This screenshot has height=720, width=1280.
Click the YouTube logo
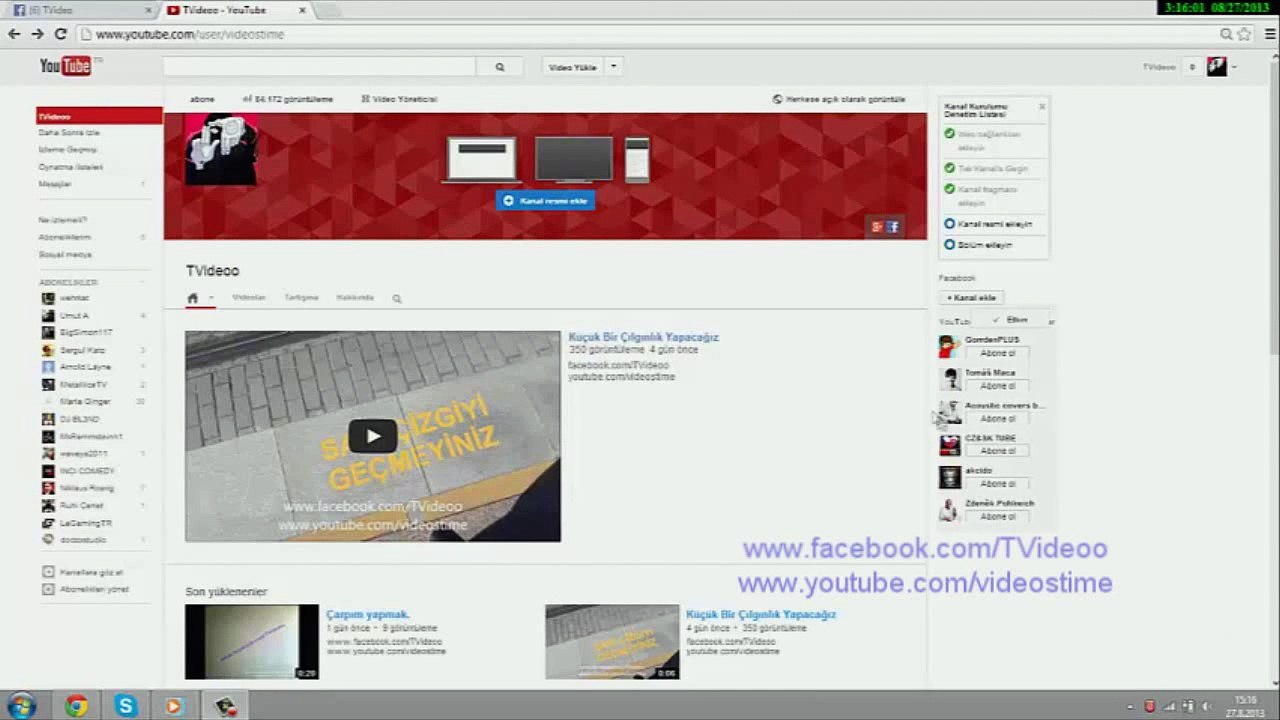[x=66, y=66]
